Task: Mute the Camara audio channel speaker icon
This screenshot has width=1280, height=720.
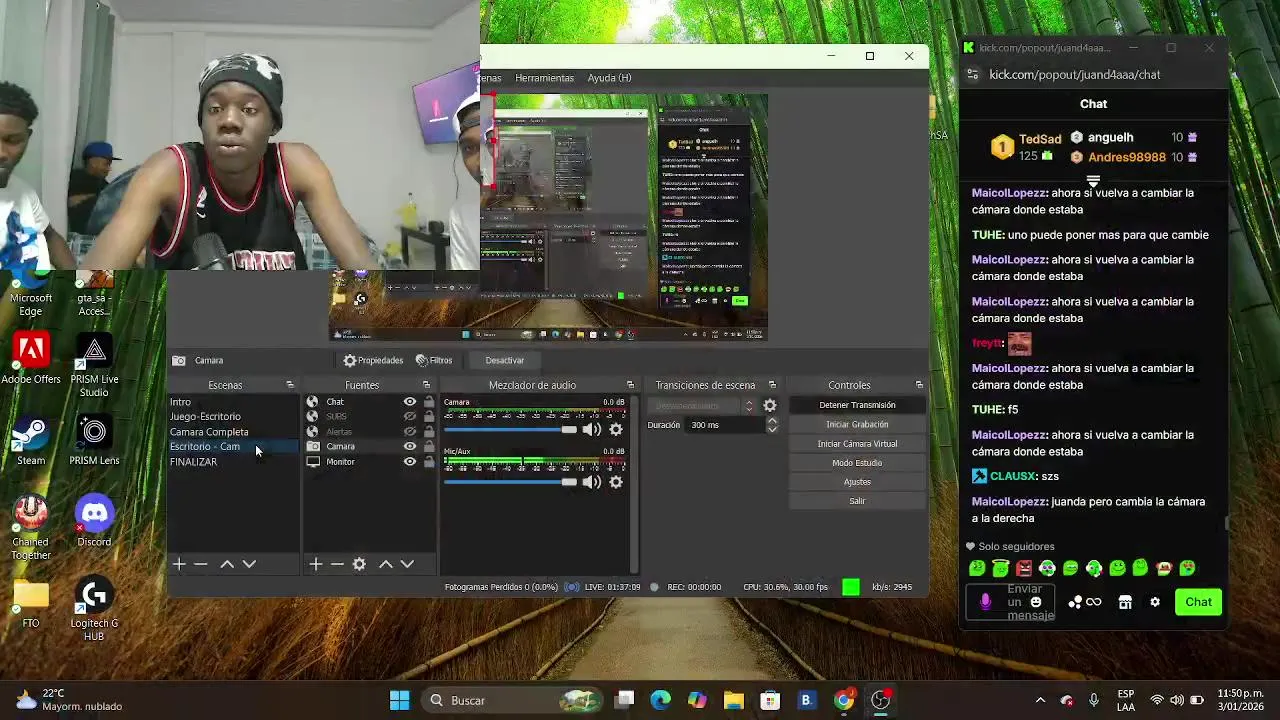Action: [592, 429]
